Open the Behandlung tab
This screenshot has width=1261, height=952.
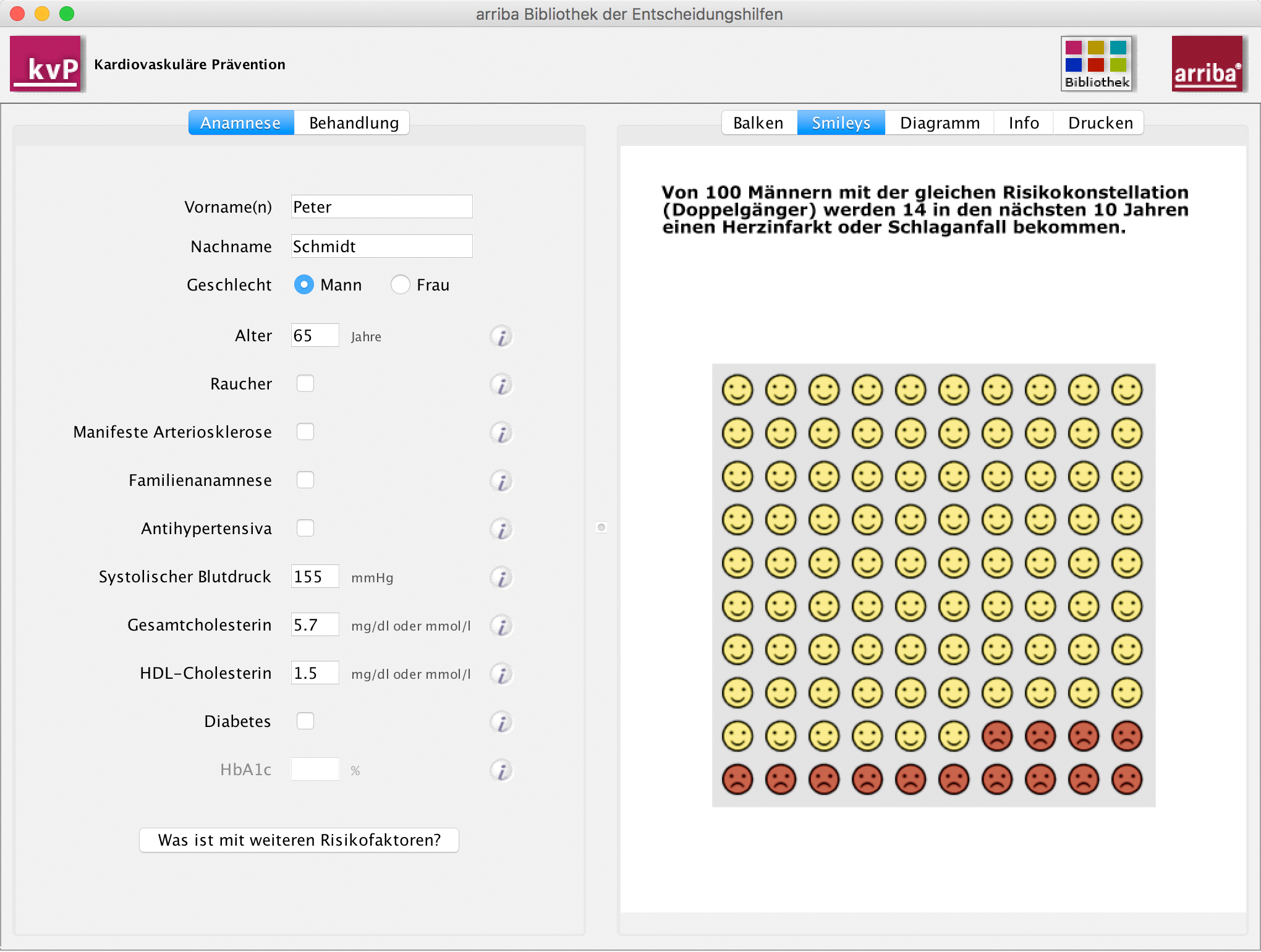coord(352,123)
